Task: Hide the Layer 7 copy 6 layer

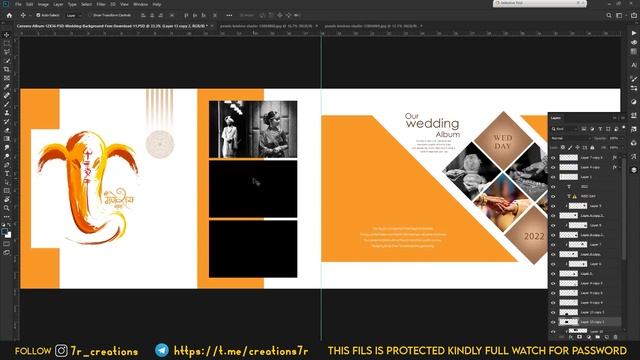Action: pos(553,158)
